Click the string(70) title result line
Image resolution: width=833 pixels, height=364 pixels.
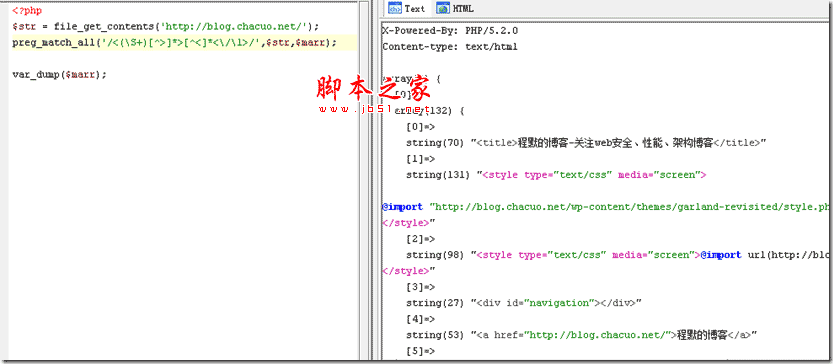pyautogui.click(x=586, y=142)
